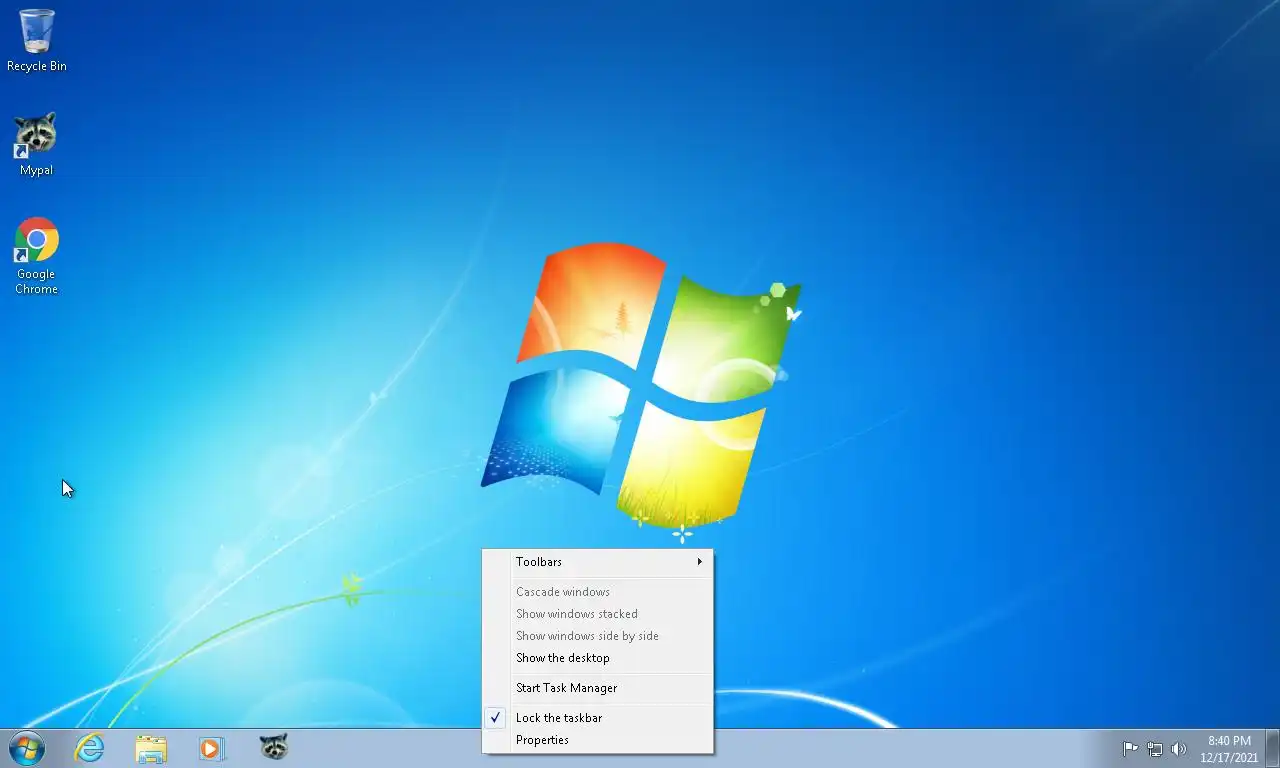Viewport: 1280px width, 768px height.
Task: Click the greyed Show windows side by side
Action: [598, 636]
